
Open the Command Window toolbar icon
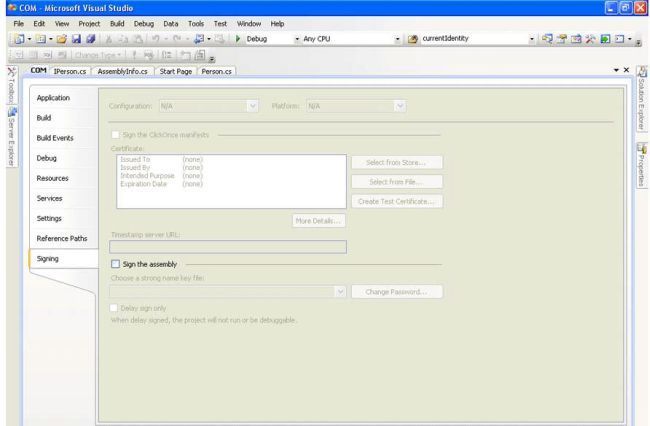(620, 39)
